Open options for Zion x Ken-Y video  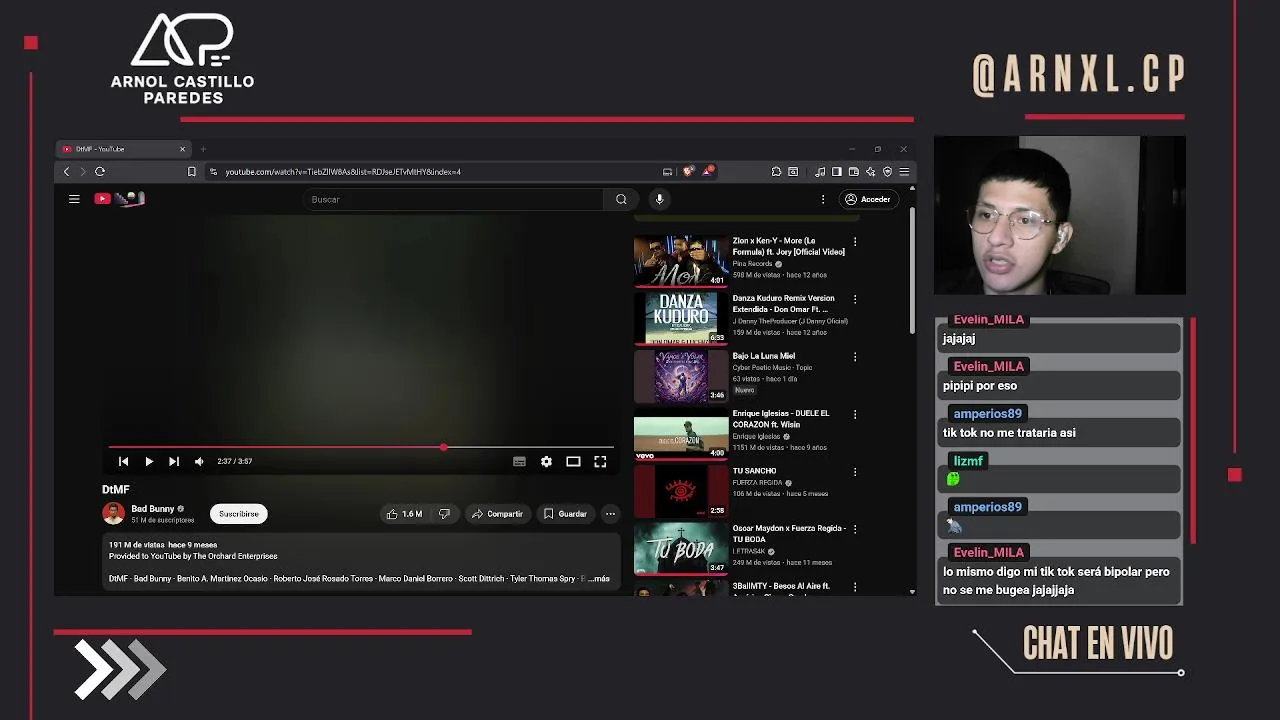pos(854,242)
